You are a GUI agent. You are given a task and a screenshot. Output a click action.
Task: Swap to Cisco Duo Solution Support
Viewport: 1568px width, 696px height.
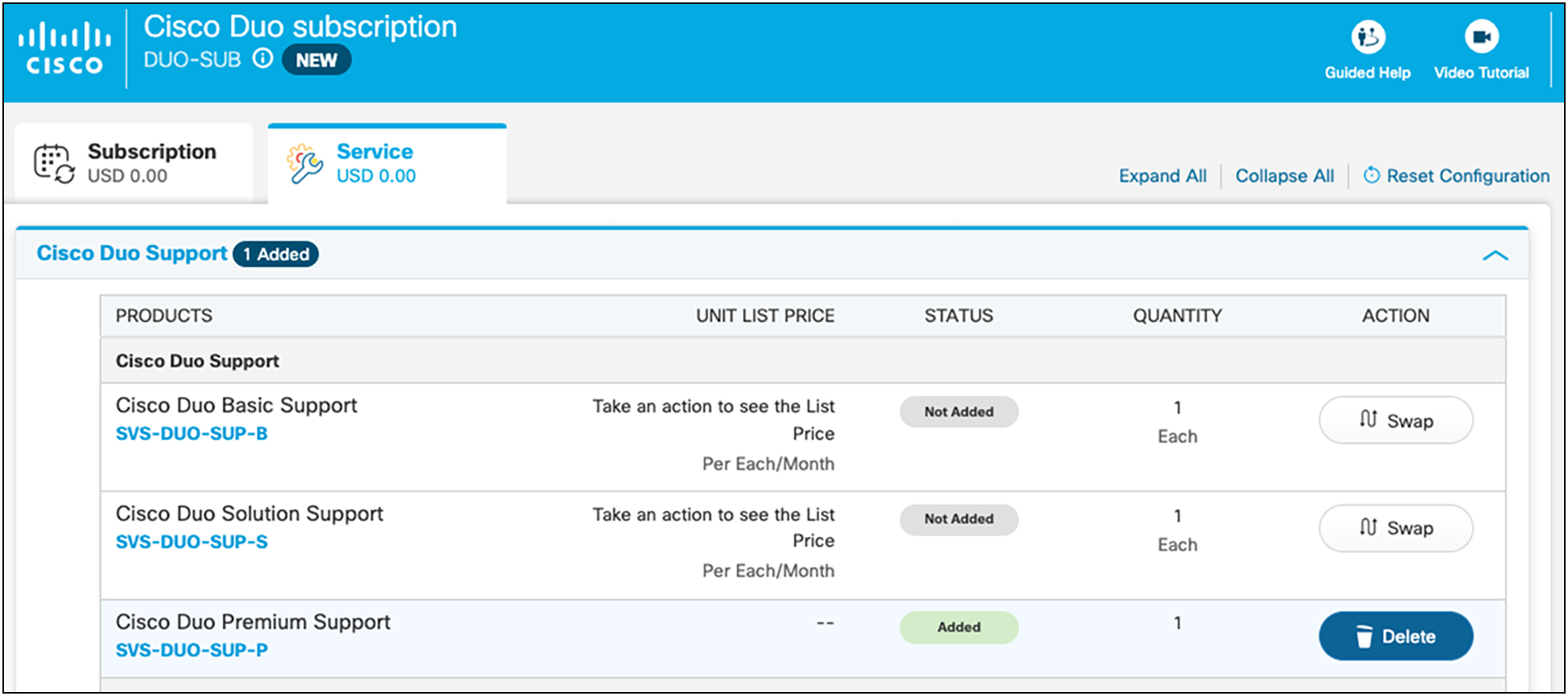coord(1396,528)
